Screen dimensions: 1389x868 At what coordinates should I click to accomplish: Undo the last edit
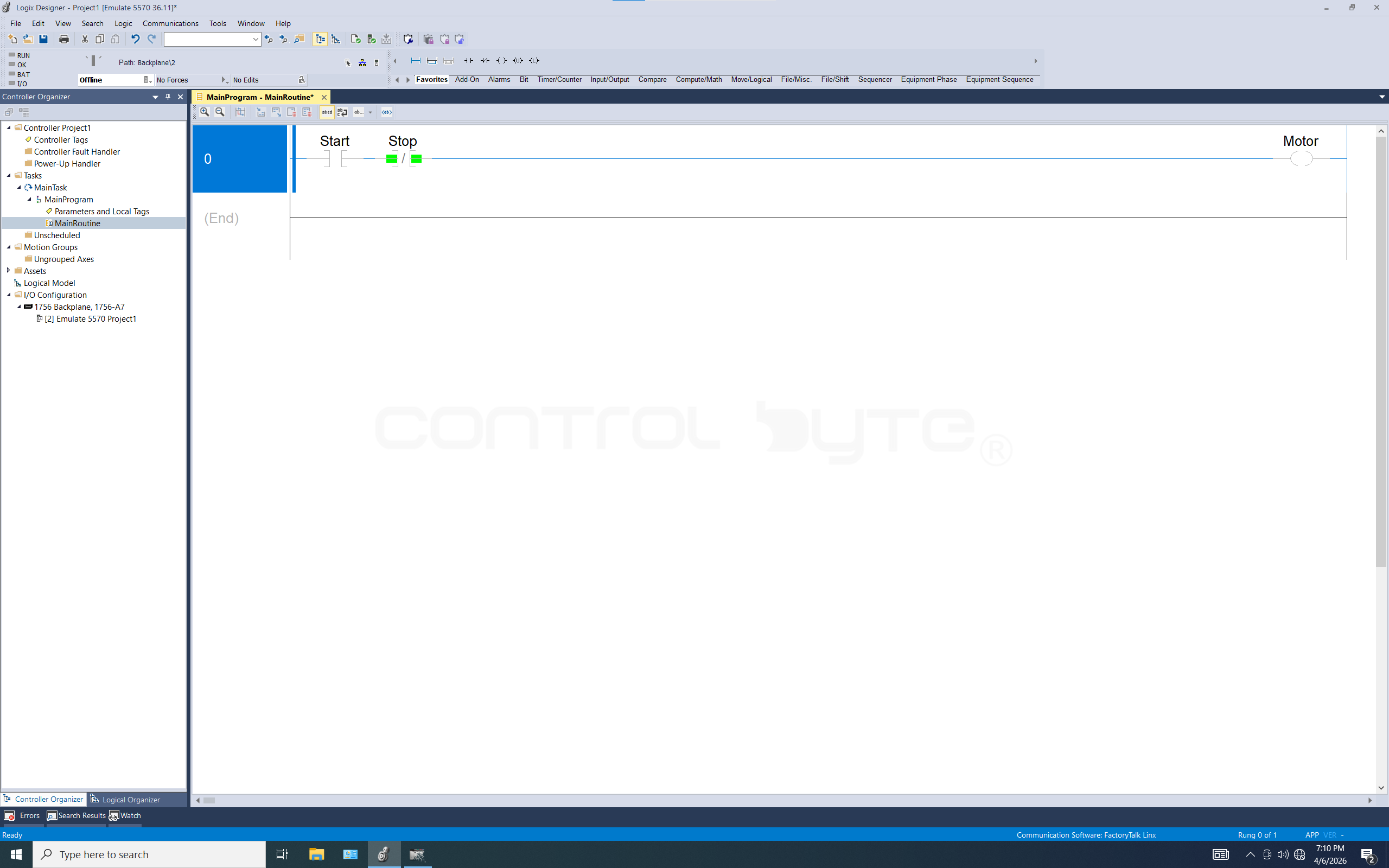[x=136, y=39]
